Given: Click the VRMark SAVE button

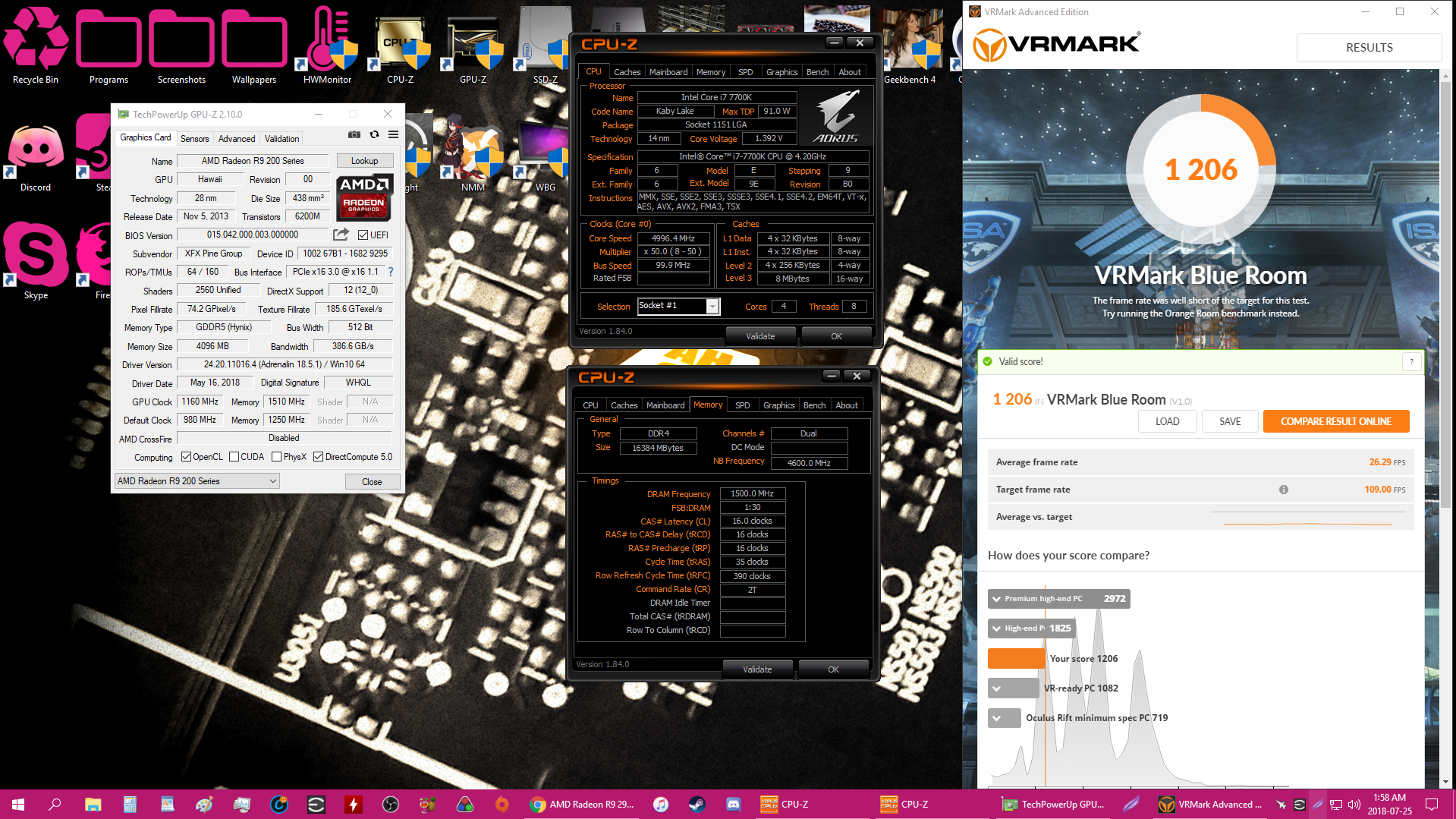Looking at the screenshot, I should pyautogui.click(x=1230, y=421).
